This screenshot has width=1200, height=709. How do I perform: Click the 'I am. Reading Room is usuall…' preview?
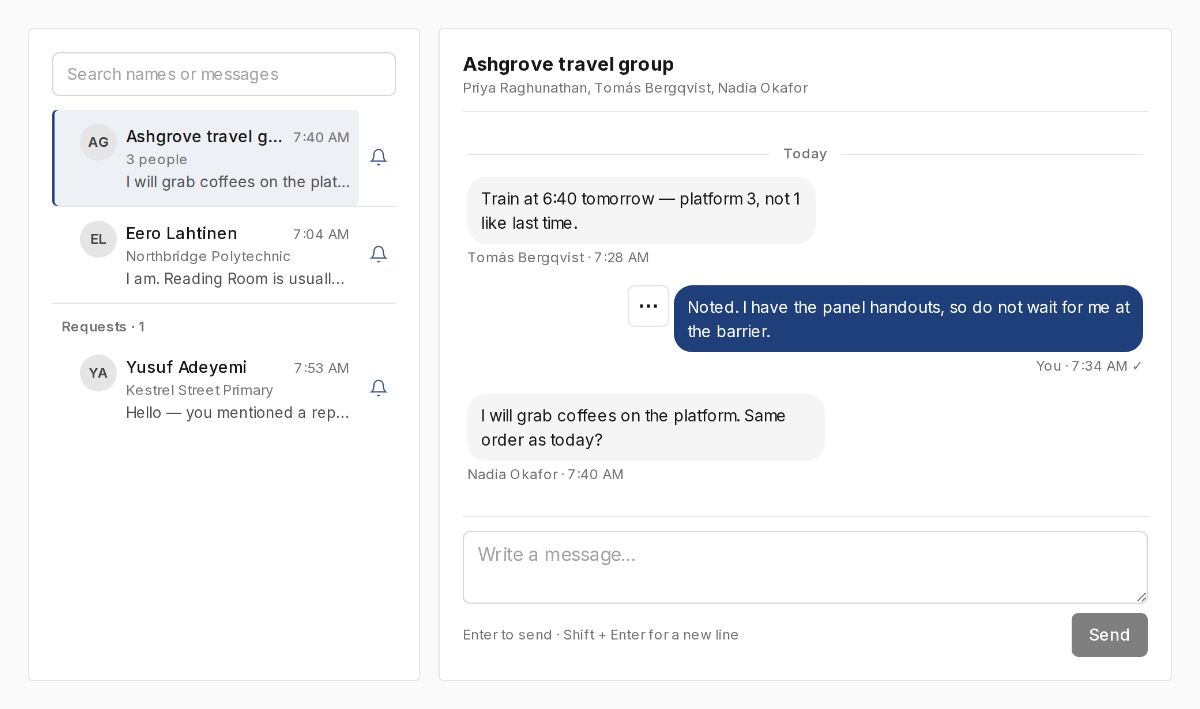click(236, 279)
